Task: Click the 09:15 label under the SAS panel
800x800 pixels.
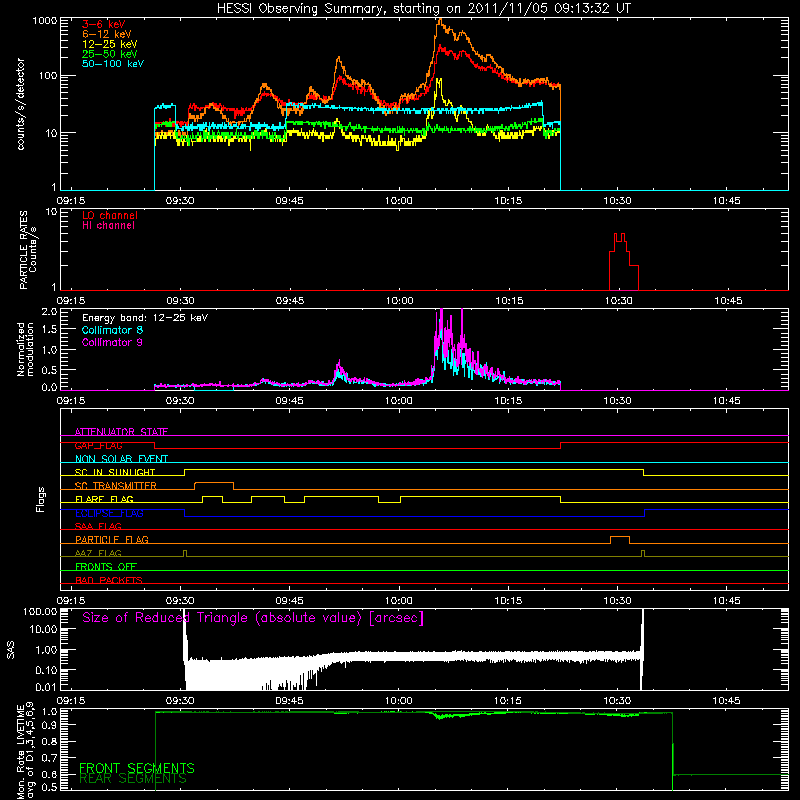Action: [x=70, y=701]
